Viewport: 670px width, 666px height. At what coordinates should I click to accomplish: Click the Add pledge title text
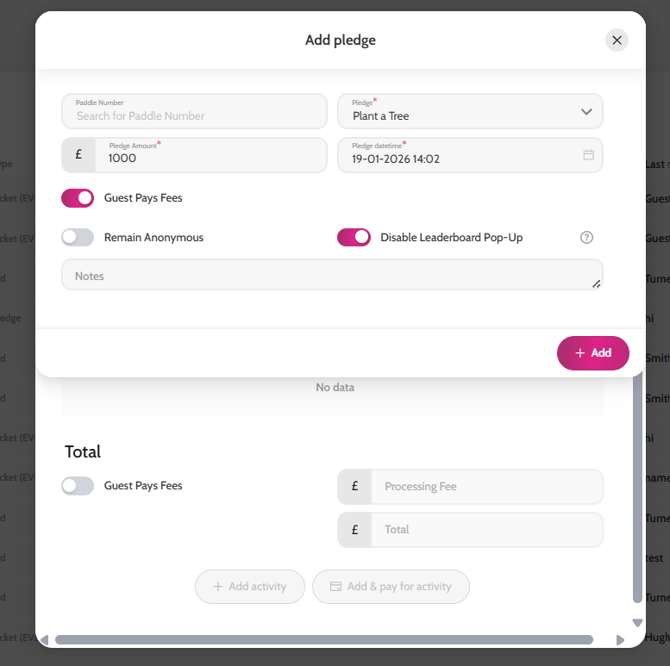[x=341, y=40]
